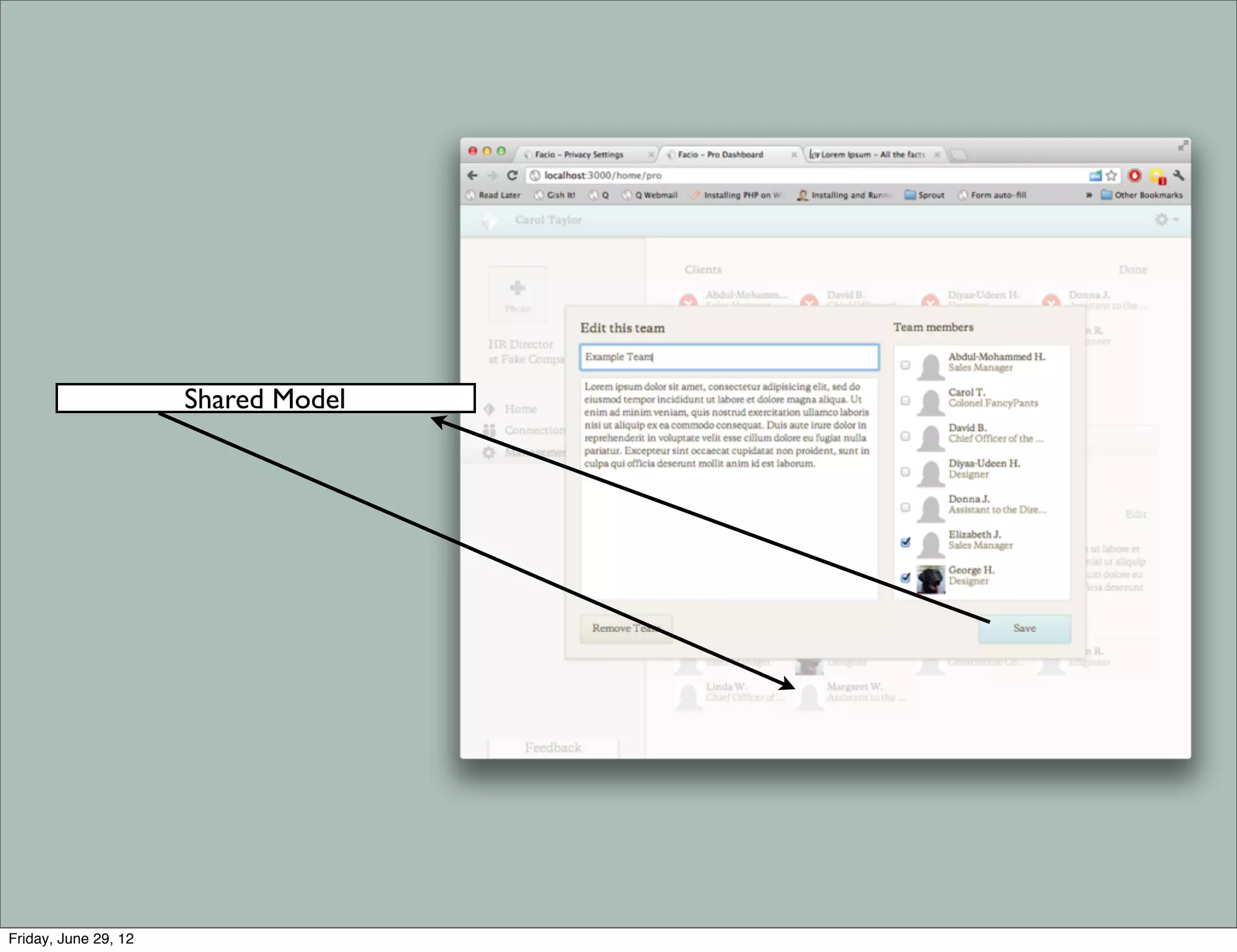This screenshot has width=1237, height=952.
Task: Click George H.'s dog avatar in team list
Action: click(x=931, y=579)
